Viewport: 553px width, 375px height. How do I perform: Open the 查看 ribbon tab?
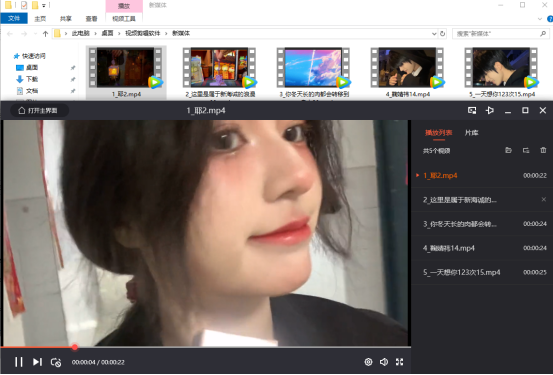point(91,19)
